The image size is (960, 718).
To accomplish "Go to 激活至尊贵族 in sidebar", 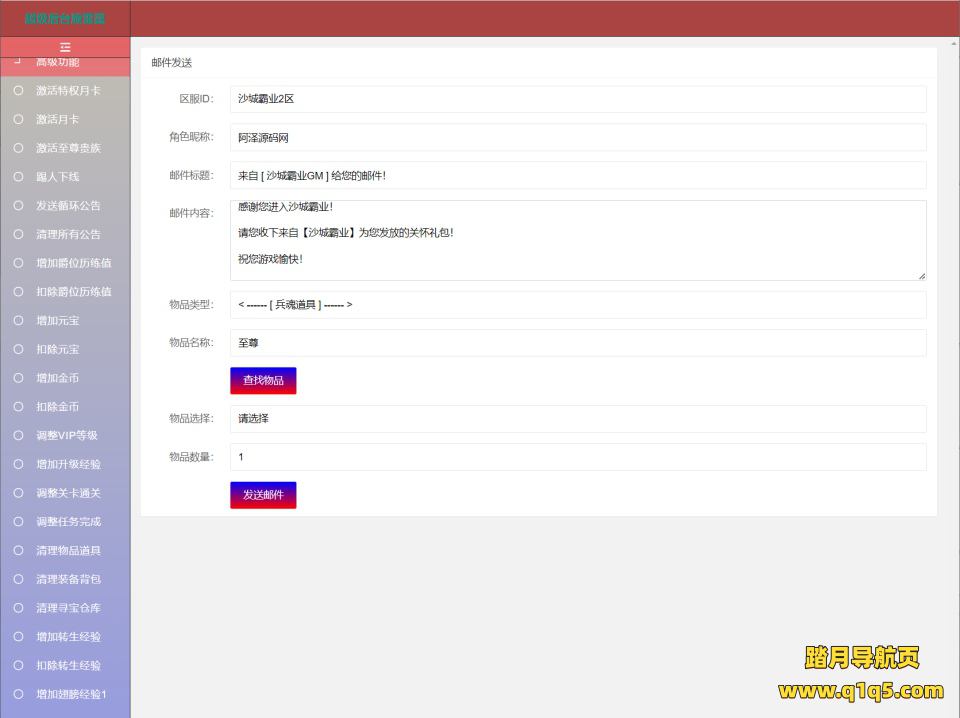I will pos(68,148).
